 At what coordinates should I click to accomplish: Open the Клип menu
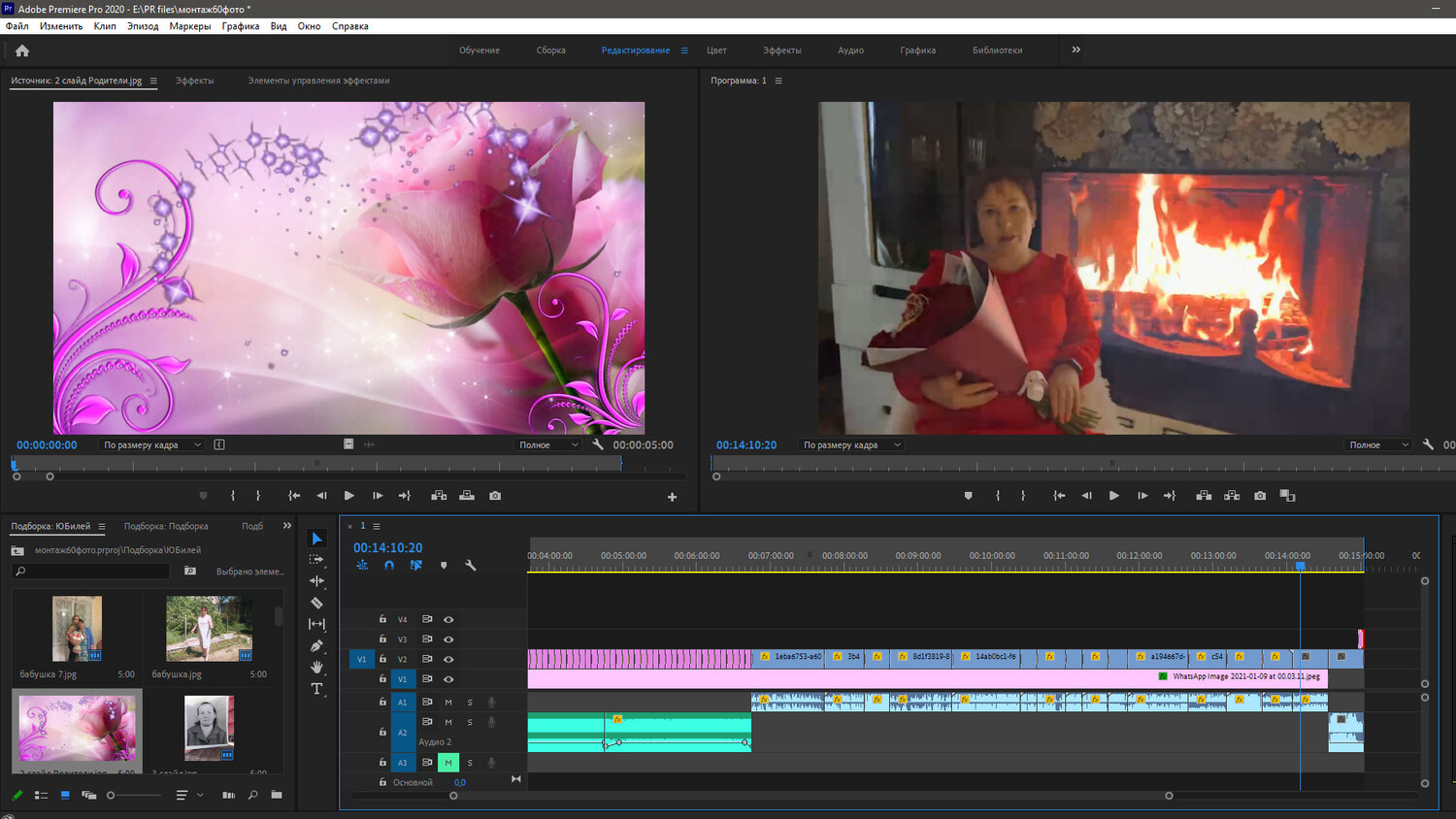click(105, 26)
